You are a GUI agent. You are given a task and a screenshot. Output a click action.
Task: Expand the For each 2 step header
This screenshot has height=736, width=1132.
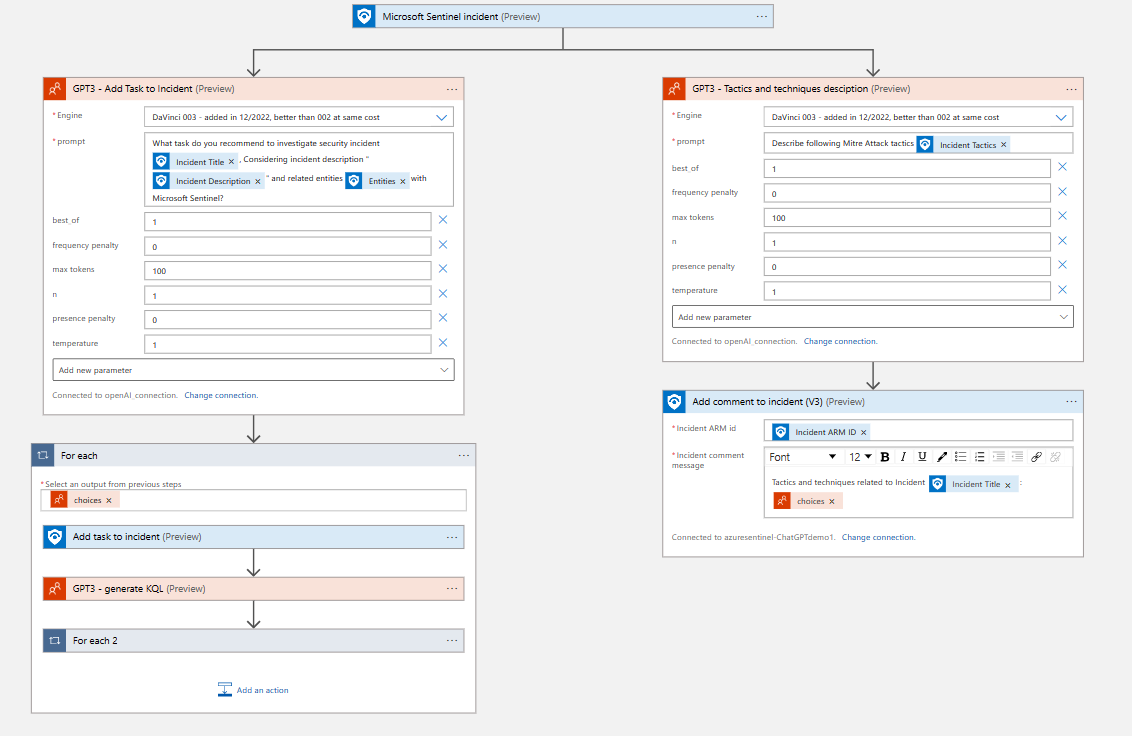coord(253,641)
